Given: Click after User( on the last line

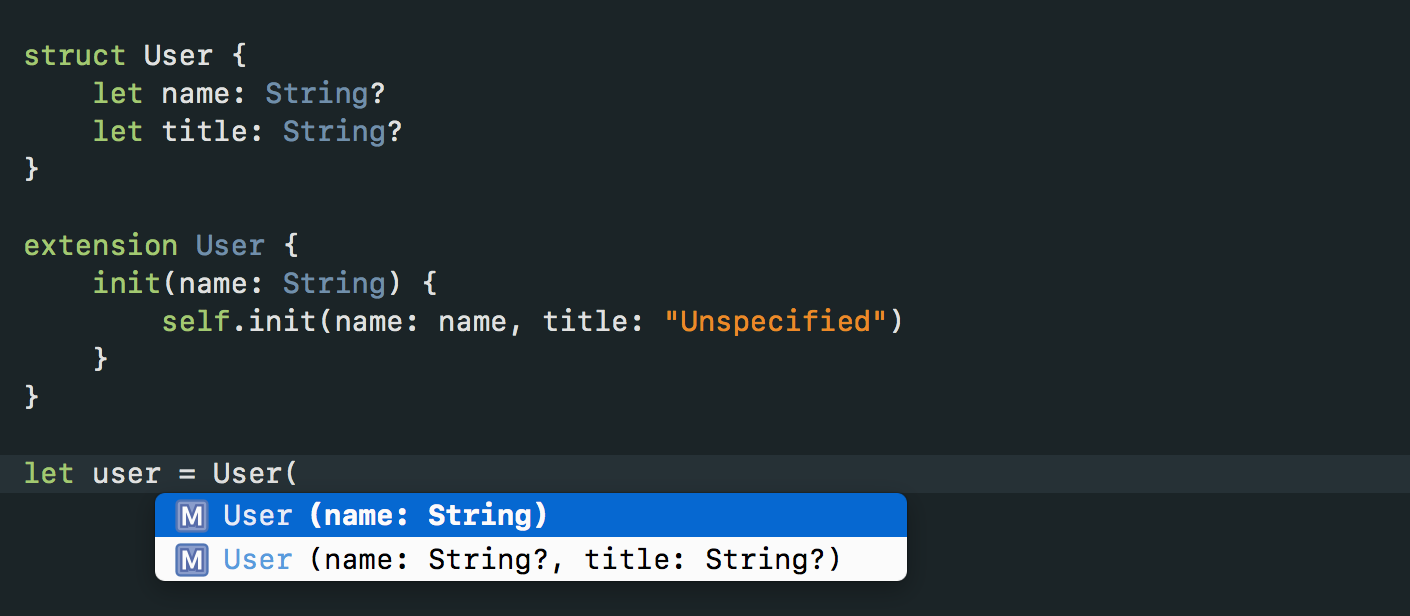Looking at the screenshot, I should [x=301, y=473].
